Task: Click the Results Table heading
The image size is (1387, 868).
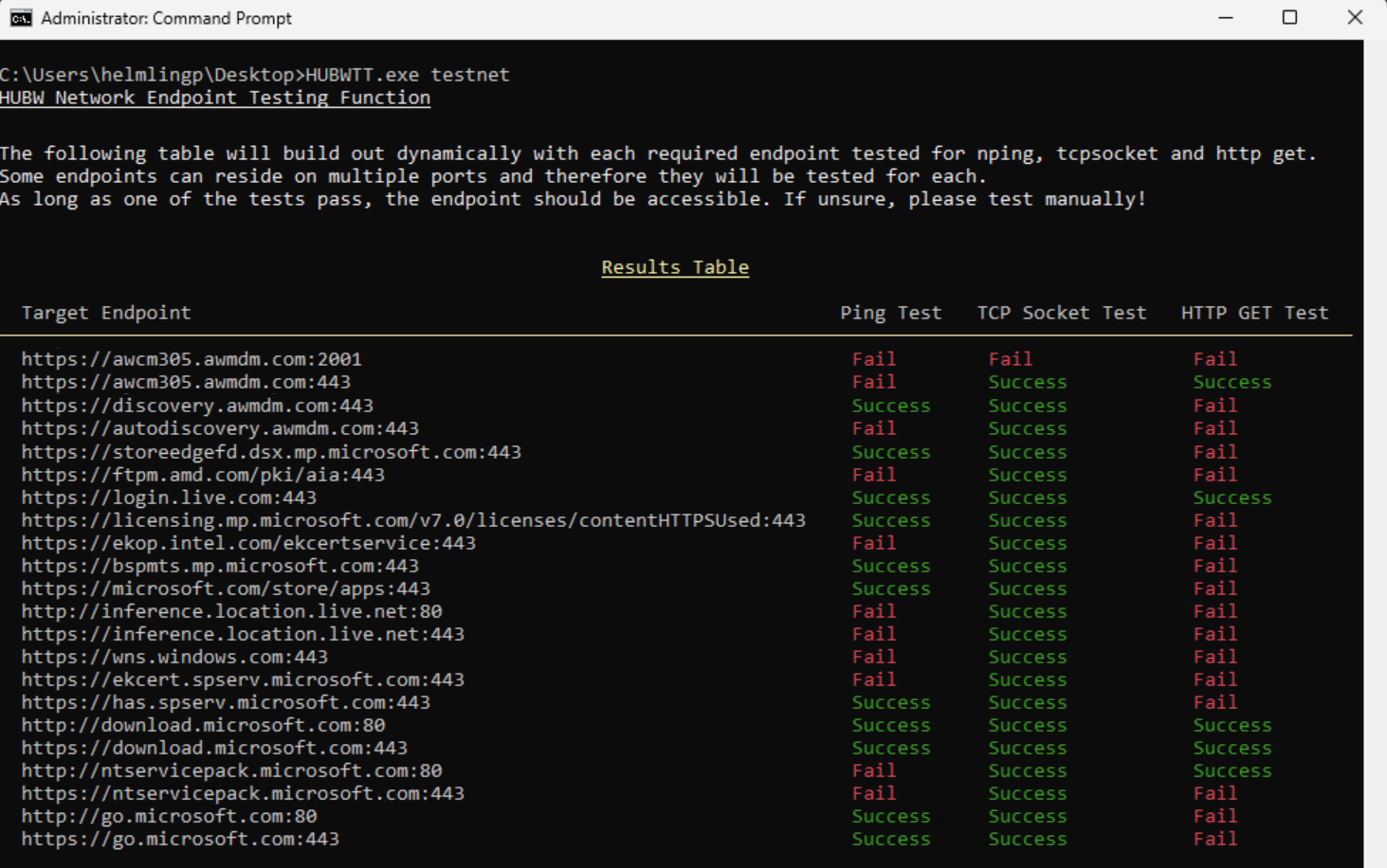Action: pos(674,266)
